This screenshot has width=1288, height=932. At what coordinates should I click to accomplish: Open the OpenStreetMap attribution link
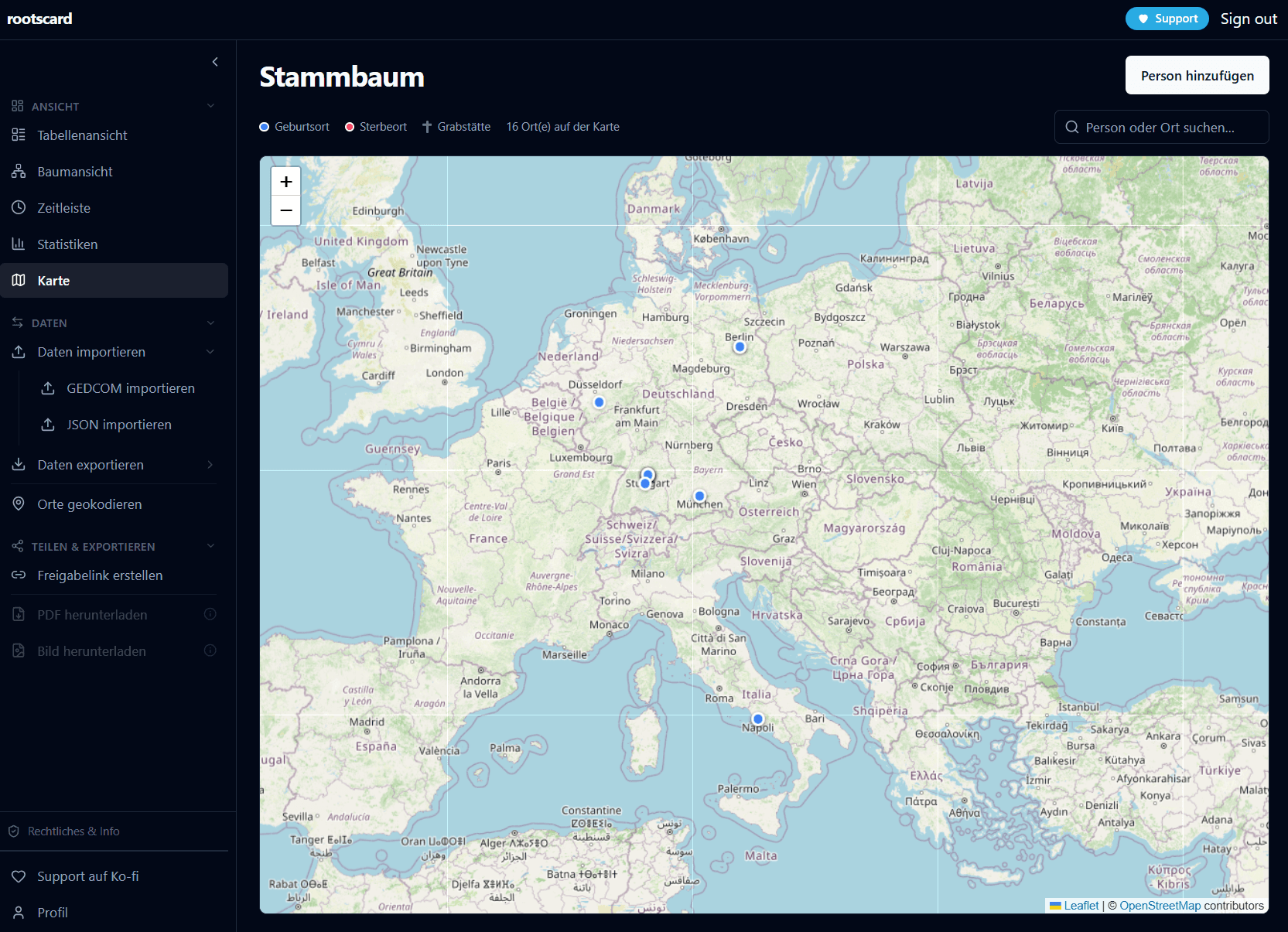(x=1160, y=905)
